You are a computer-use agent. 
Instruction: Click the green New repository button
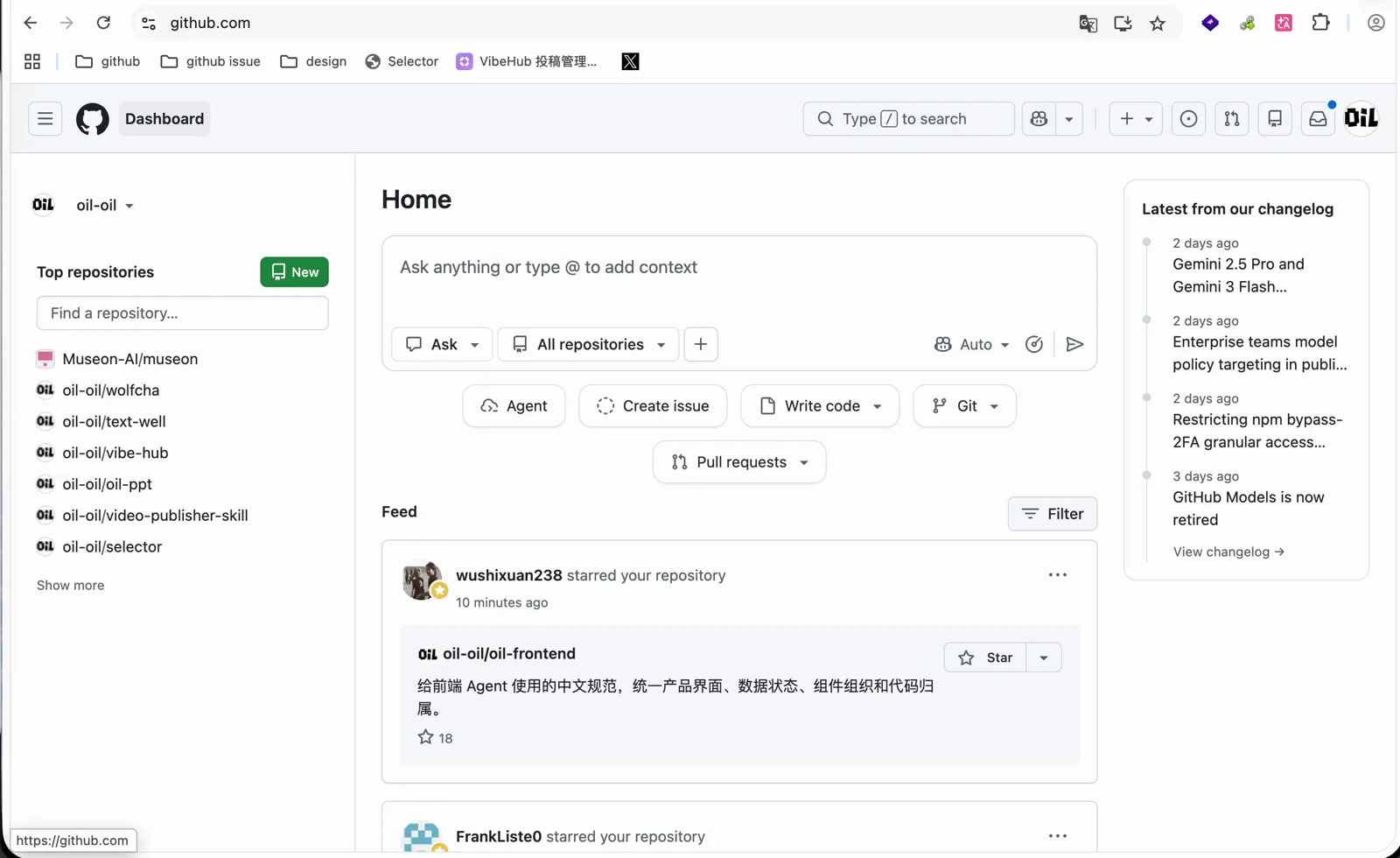[x=294, y=272]
